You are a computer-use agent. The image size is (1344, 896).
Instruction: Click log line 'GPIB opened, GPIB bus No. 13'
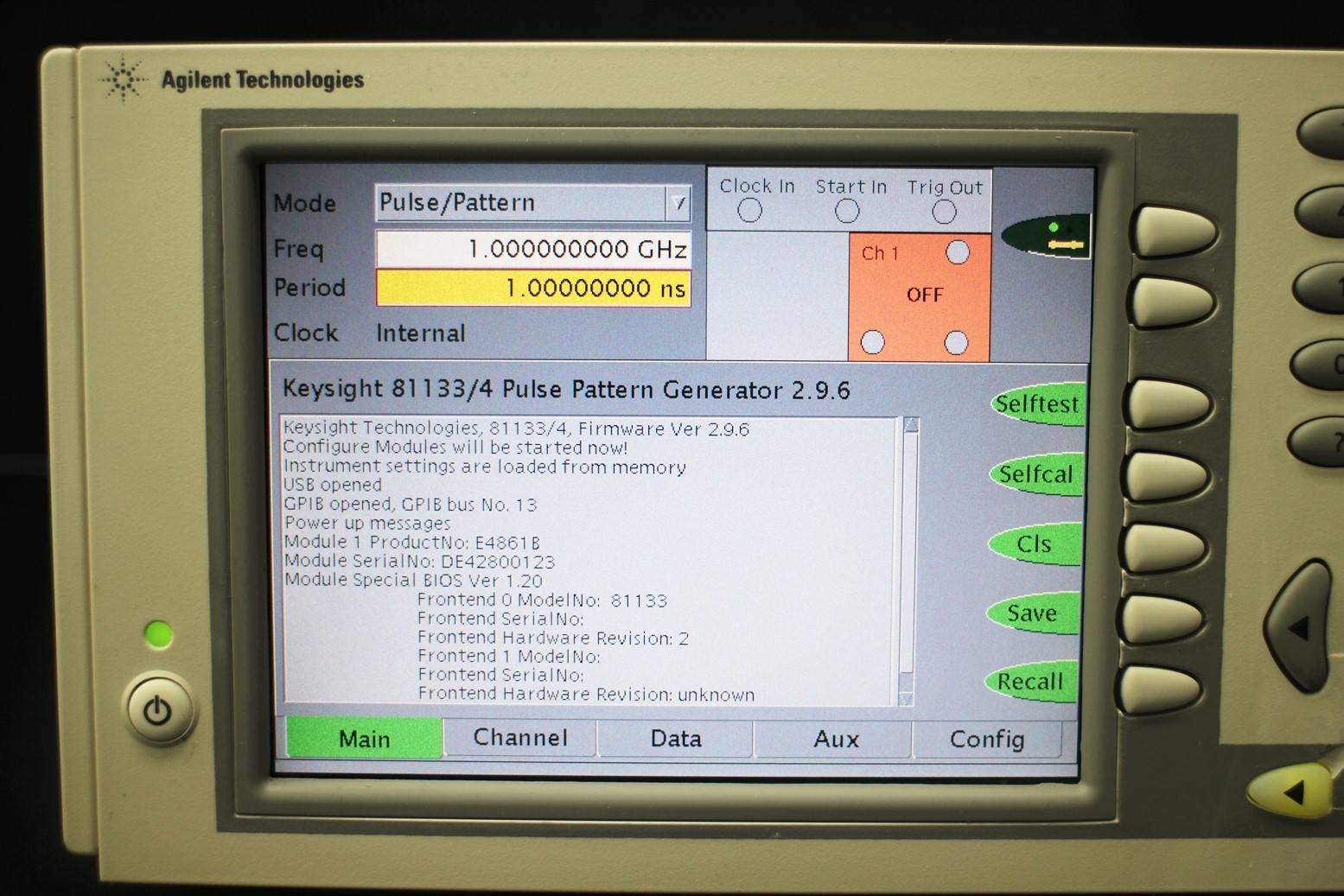click(411, 504)
